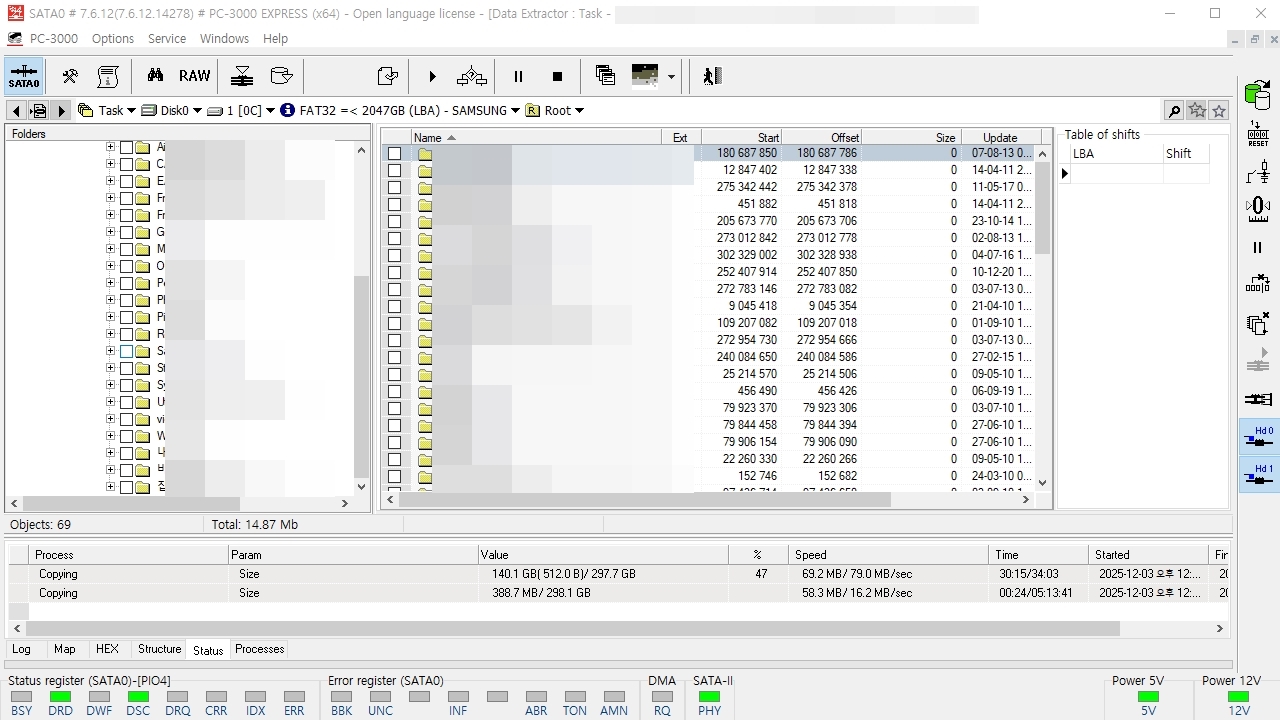
Task: Switch to the HEX tab
Action: pyautogui.click(x=107, y=649)
